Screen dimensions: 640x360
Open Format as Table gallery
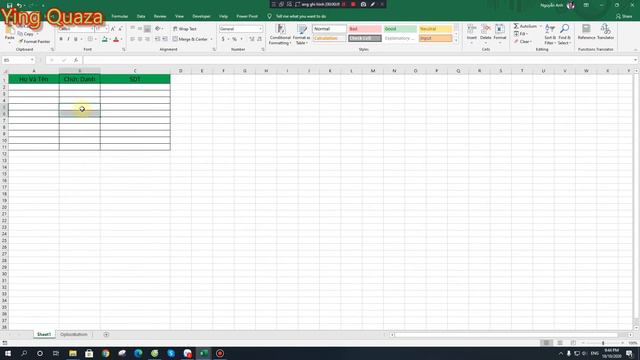pyautogui.click(x=302, y=35)
